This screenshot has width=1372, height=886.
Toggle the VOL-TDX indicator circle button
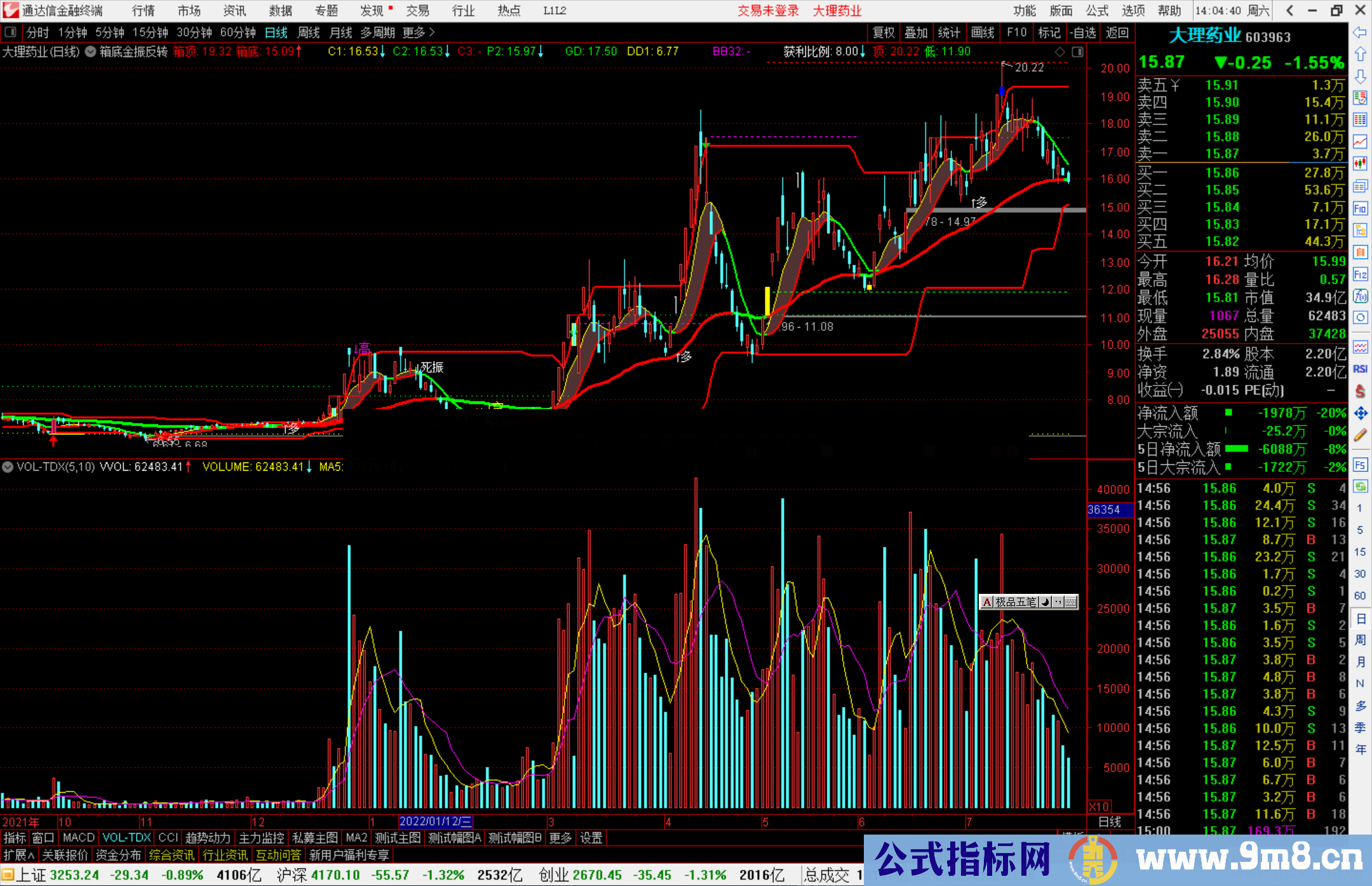tap(8, 467)
